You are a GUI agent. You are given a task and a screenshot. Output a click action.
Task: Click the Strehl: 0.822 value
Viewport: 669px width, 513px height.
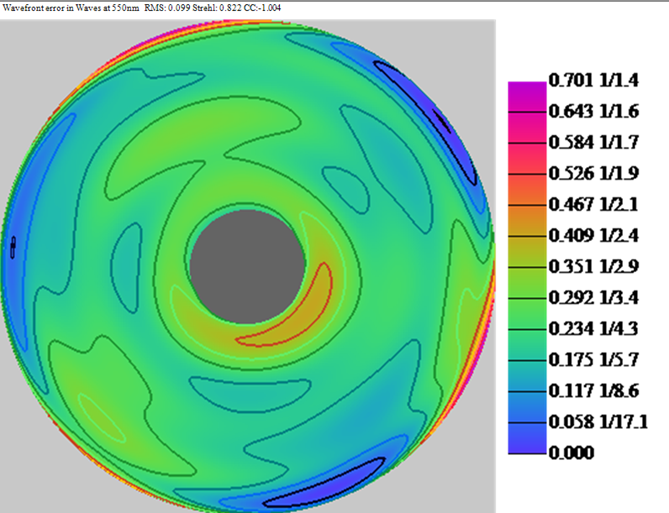[217, 8]
